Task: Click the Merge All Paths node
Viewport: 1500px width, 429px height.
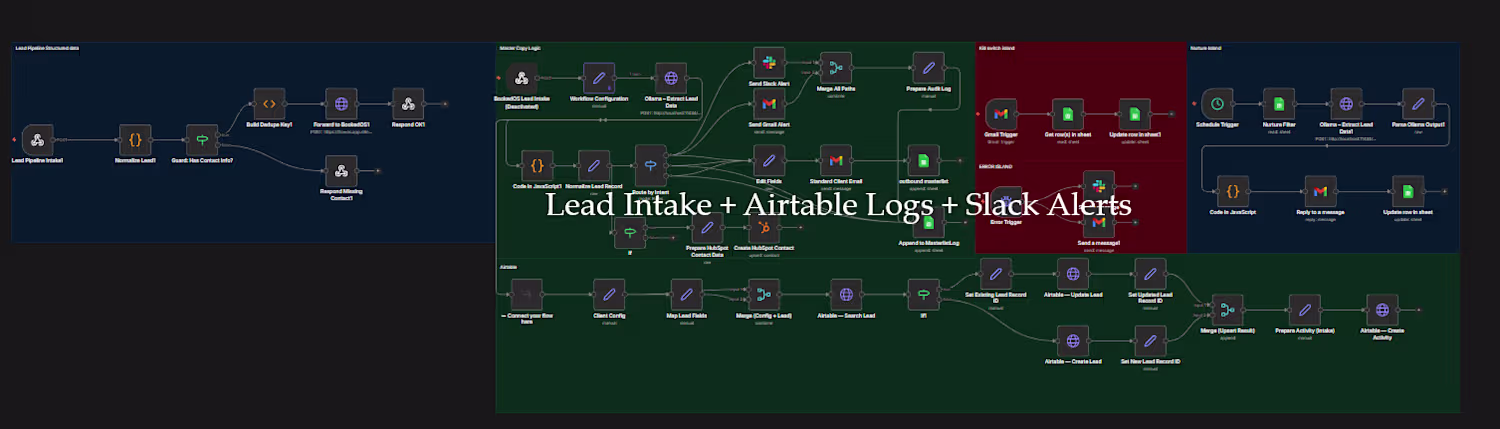Action: point(835,67)
